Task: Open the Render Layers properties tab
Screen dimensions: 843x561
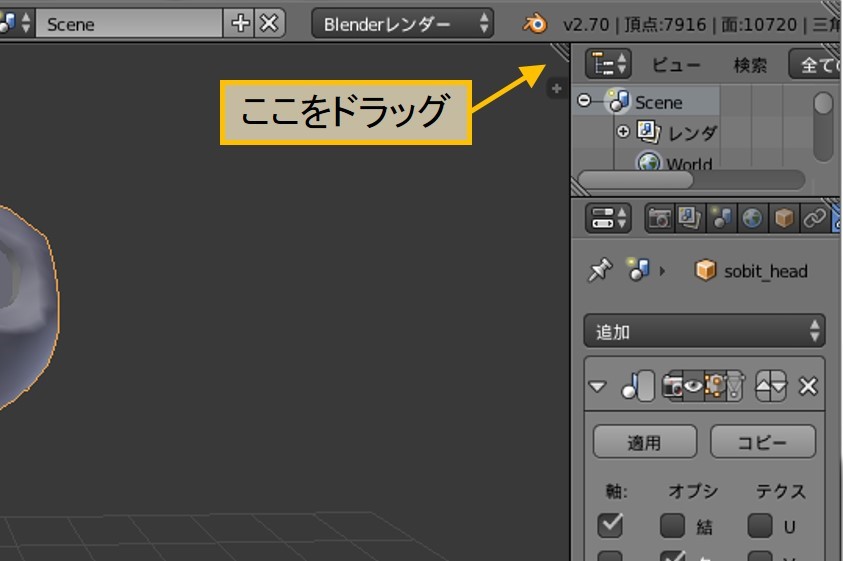Action: click(x=690, y=218)
